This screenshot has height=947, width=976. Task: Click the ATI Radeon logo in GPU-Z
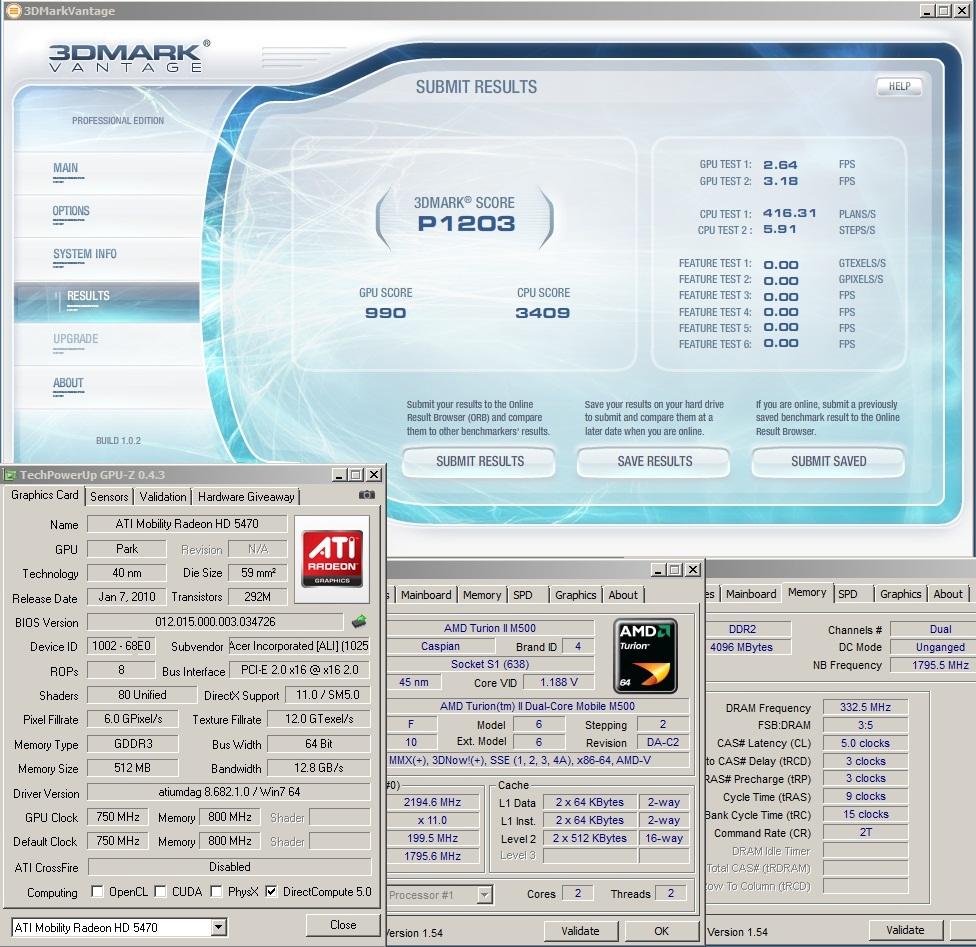point(332,558)
